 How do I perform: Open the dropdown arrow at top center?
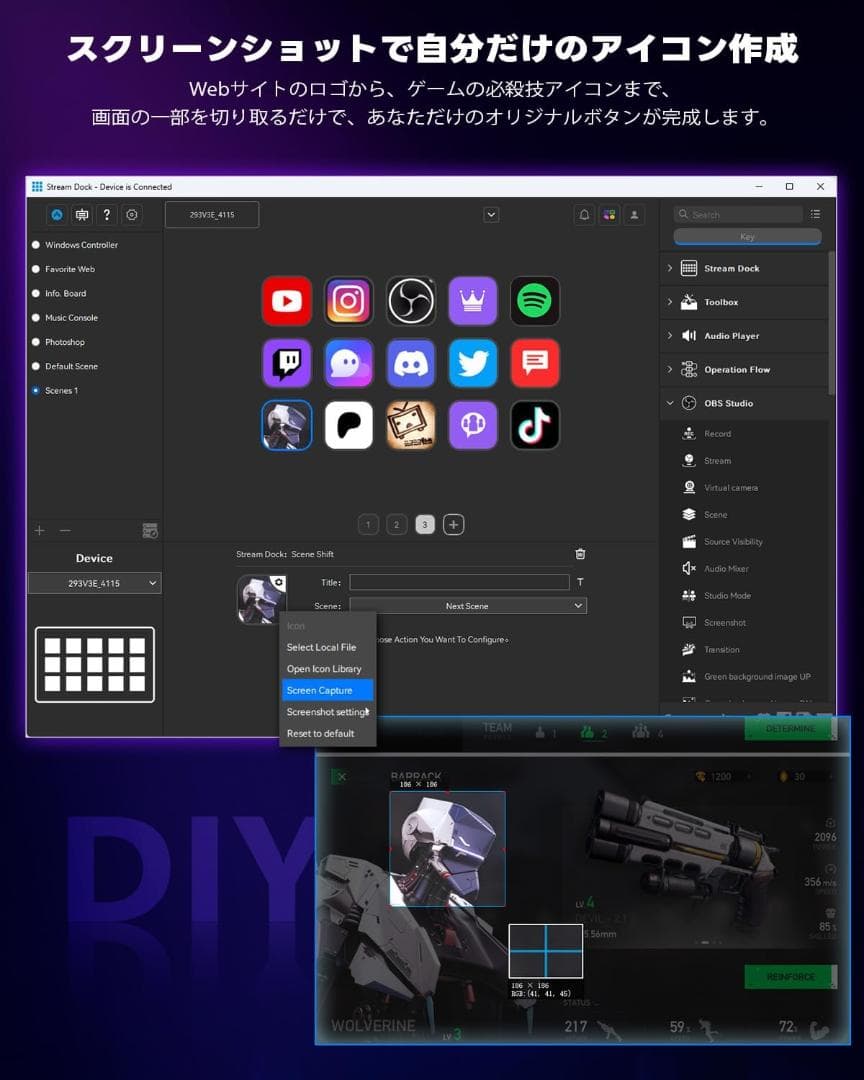coord(491,215)
